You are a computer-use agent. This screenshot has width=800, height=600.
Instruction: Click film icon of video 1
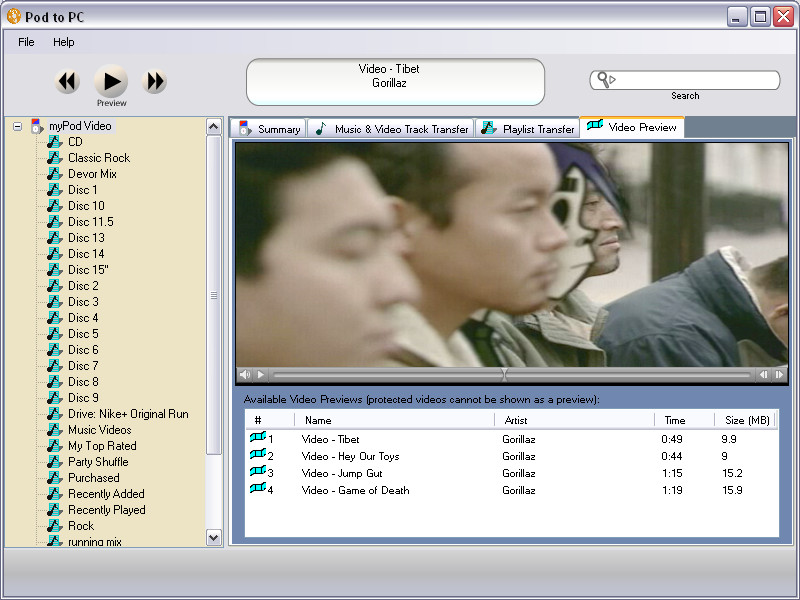(x=258, y=437)
